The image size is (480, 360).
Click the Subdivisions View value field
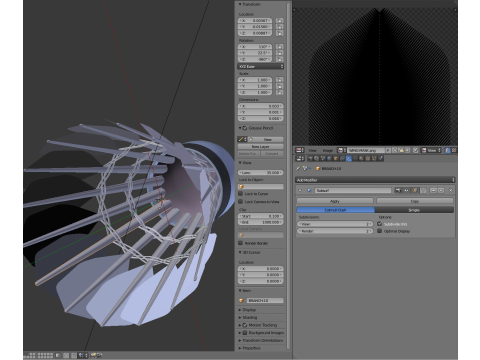coord(335,224)
